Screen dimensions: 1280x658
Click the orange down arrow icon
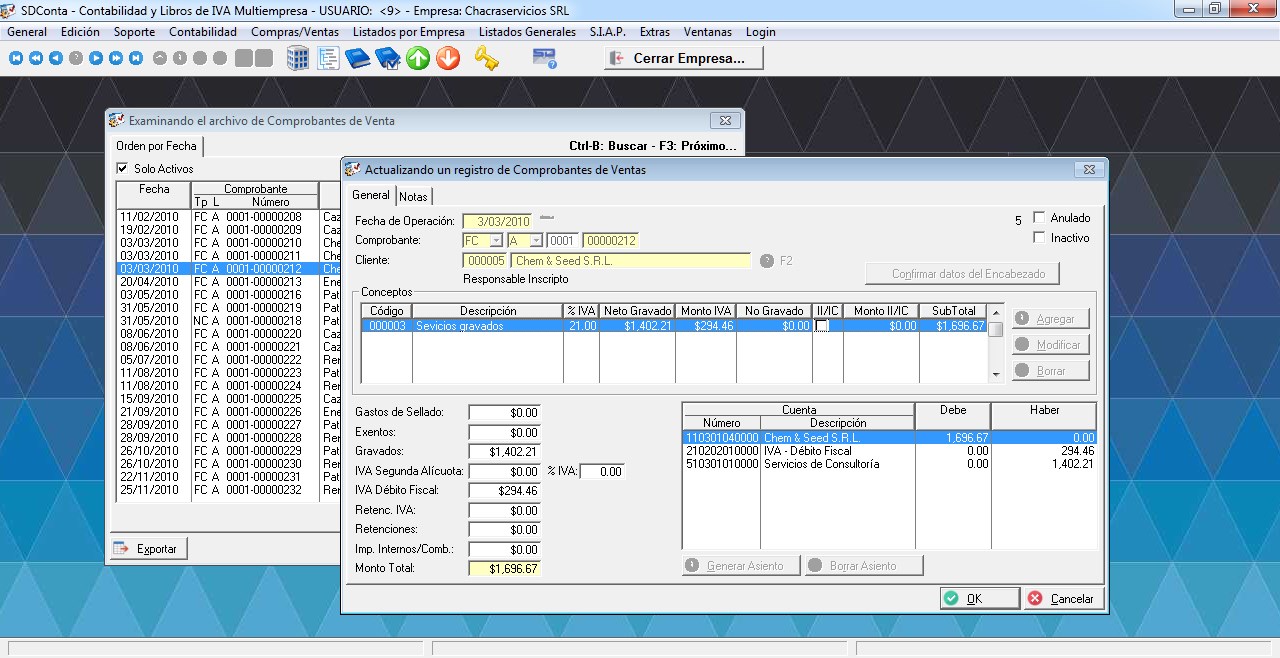pos(448,58)
